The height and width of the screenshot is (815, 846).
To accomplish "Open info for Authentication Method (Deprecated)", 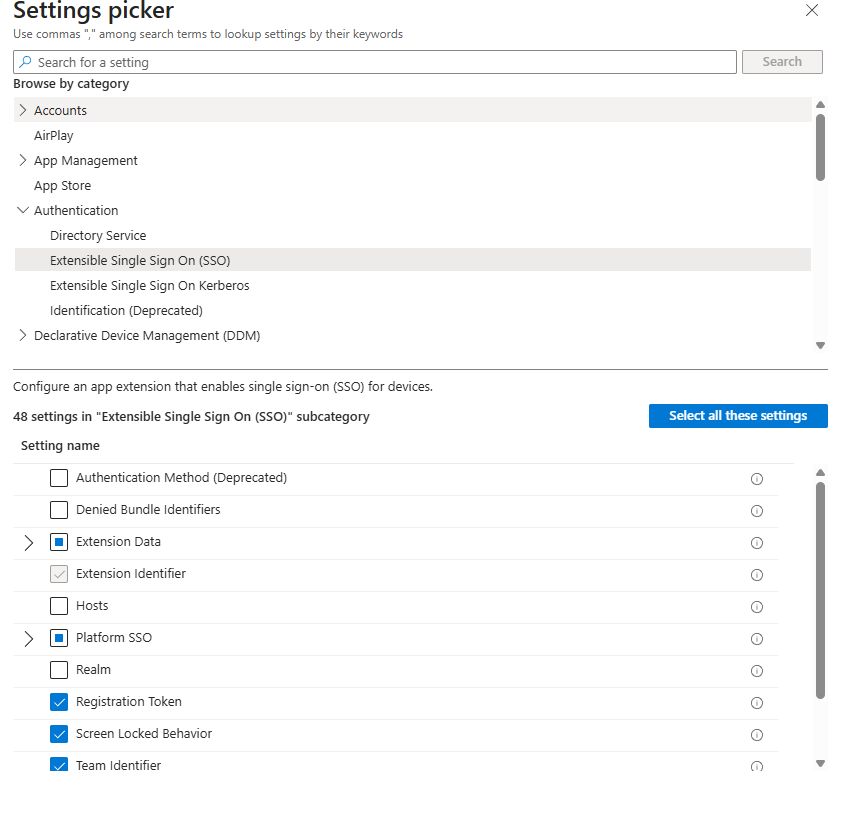I will [x=756, y=479].
